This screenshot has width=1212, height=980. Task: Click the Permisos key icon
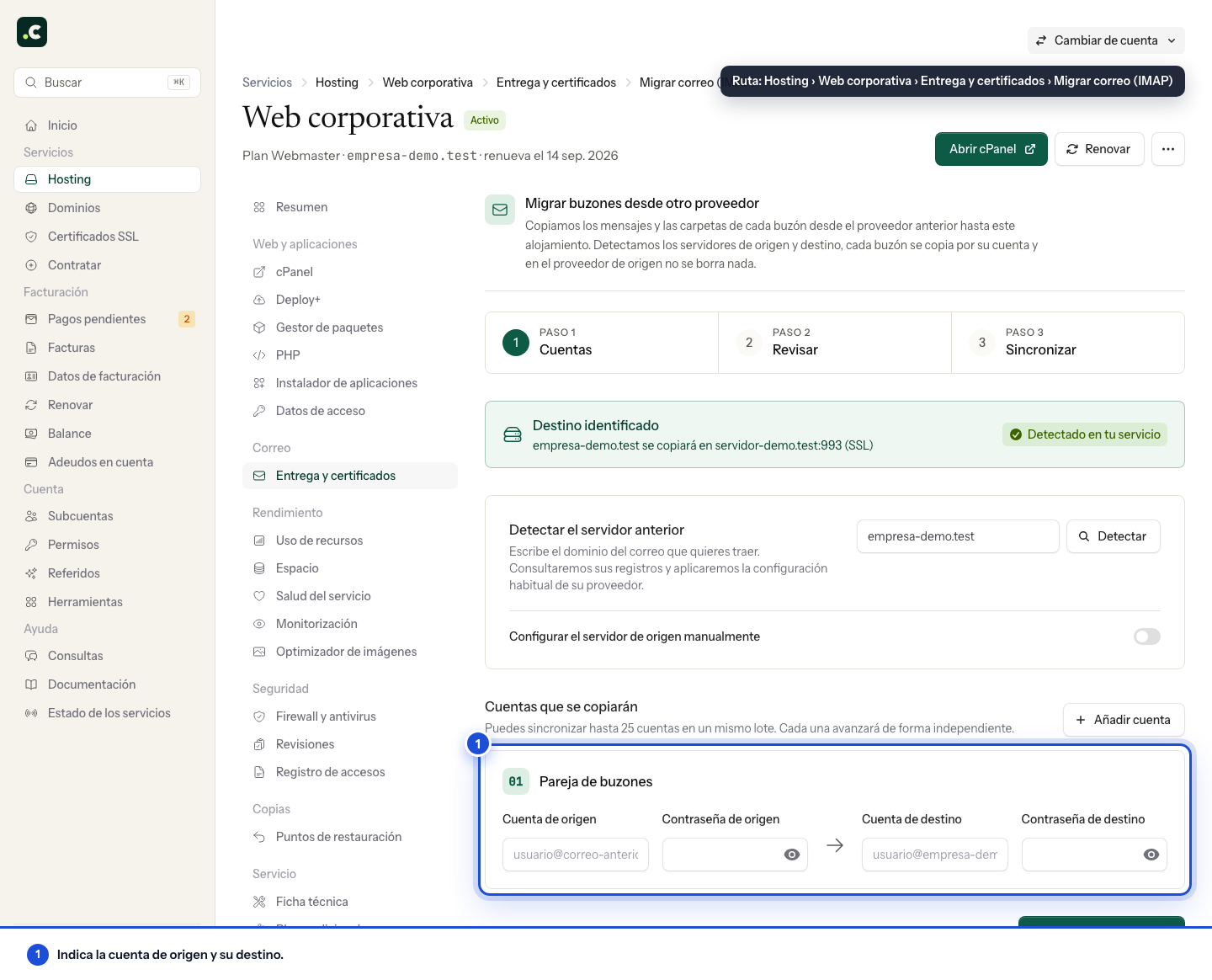point(31,545)
